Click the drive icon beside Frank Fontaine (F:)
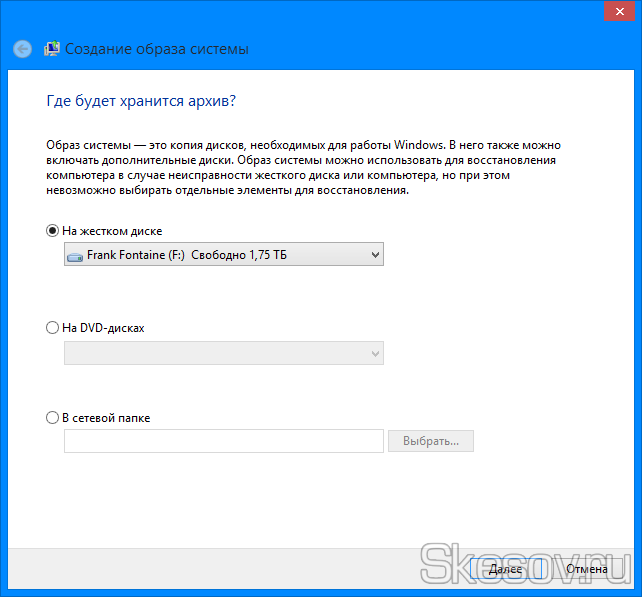The width and height of the screenshot is (642, 597). coord(75,256)
